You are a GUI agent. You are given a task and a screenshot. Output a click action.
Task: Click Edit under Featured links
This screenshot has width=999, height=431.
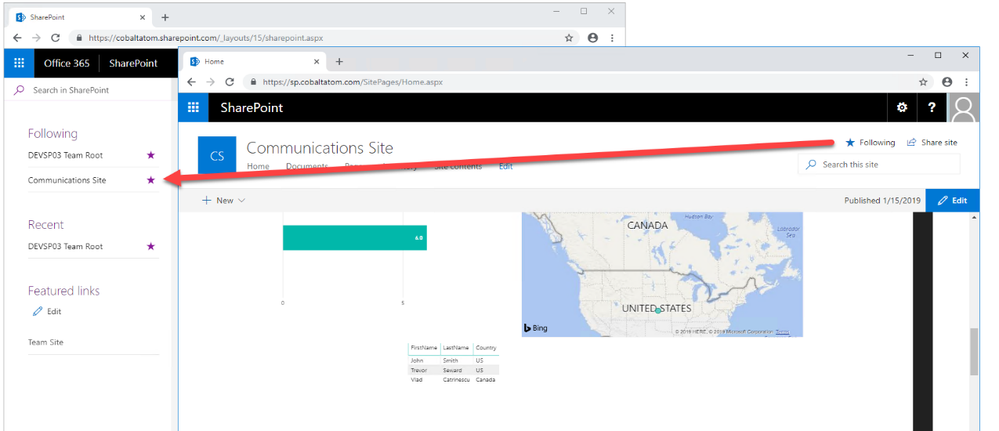[x=47, y=312]
